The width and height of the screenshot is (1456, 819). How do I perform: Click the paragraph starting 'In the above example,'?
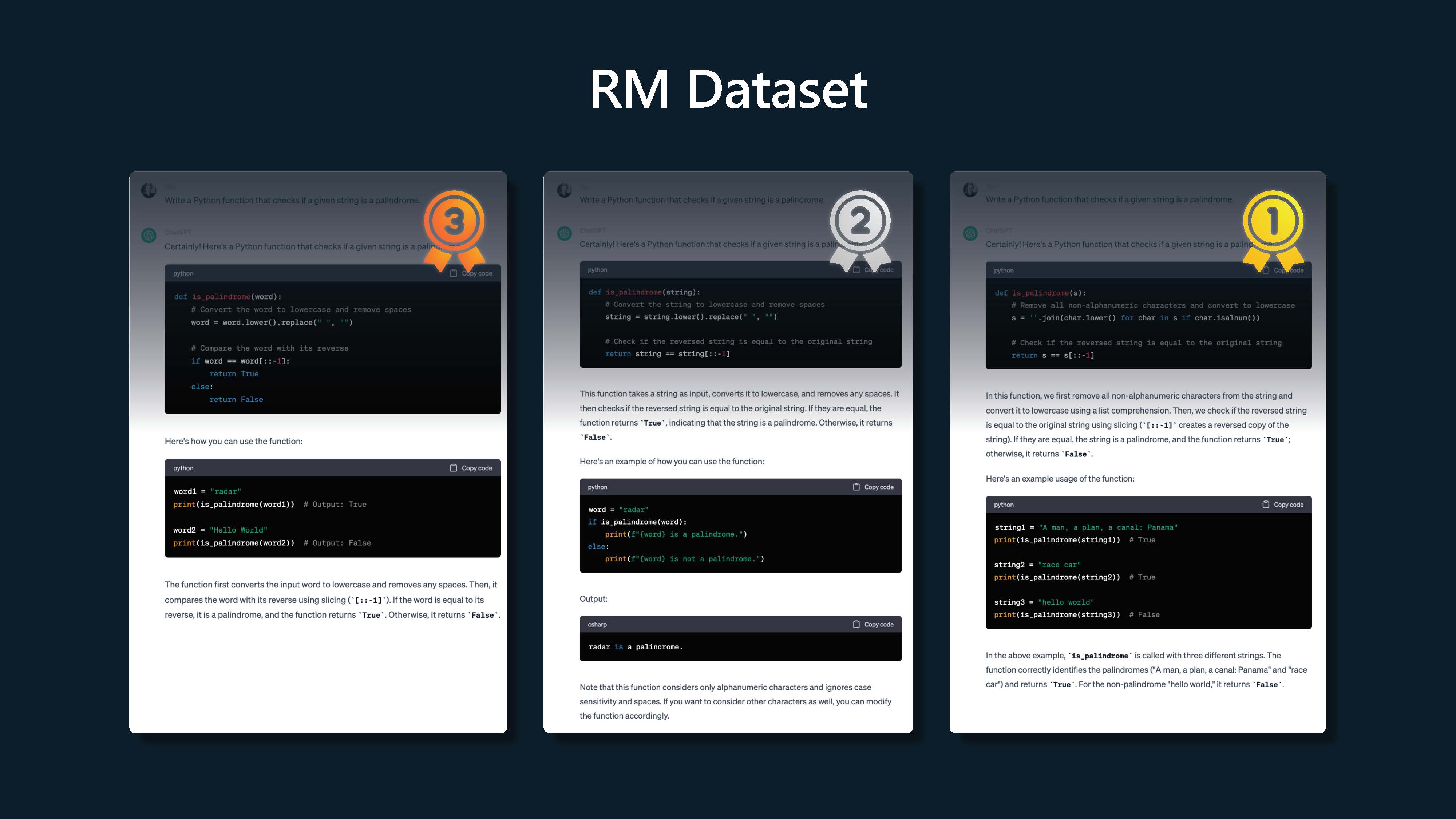coord(1146,670)
